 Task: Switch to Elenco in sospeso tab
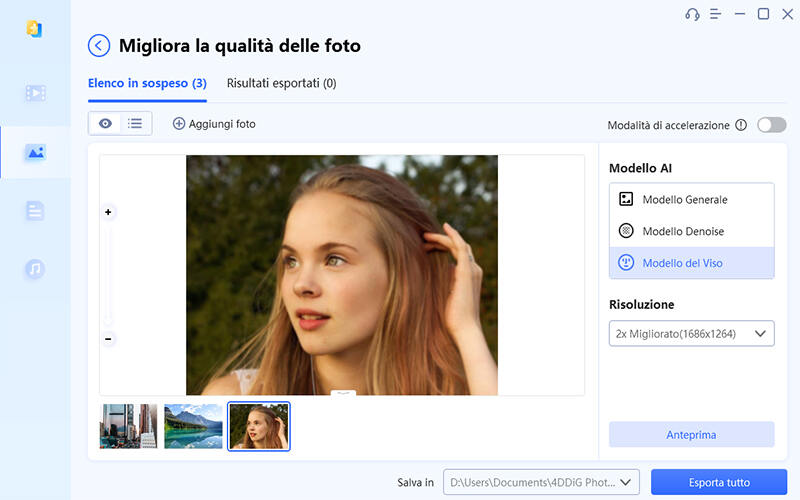pos(147,83)
